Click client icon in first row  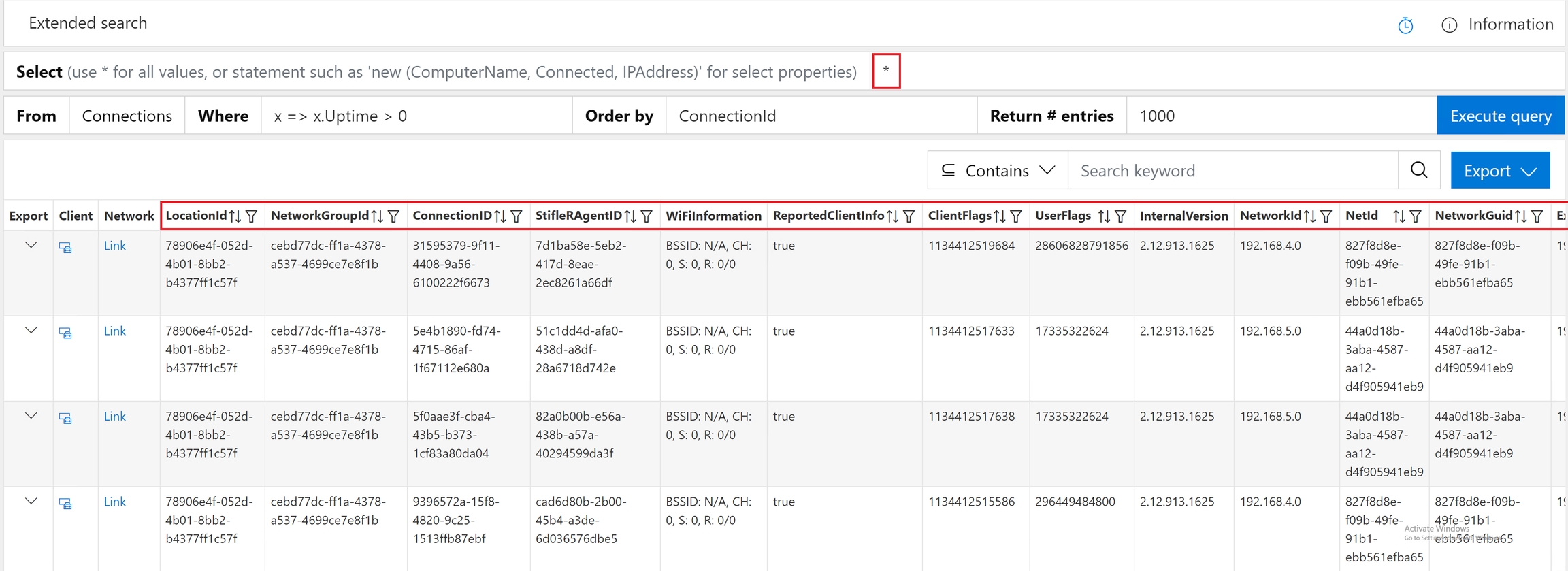point(65,248)
